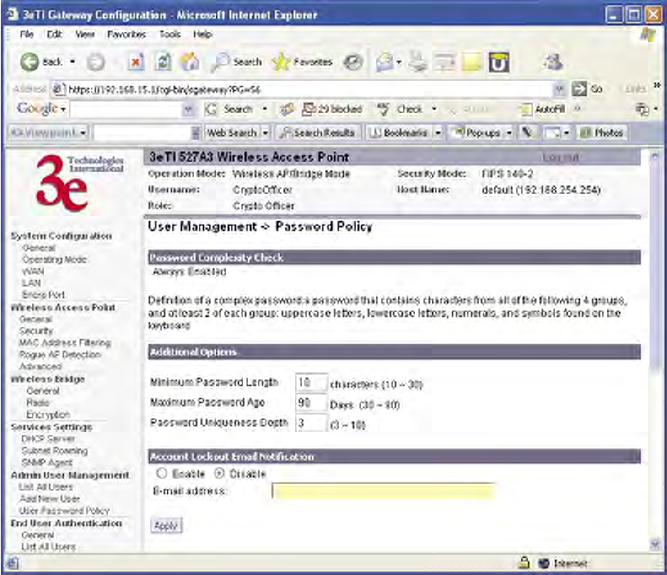Image resolution: width=667 pixels, height=575 pixels.
Task: Click the Go button
Action: tap(587, 89)
